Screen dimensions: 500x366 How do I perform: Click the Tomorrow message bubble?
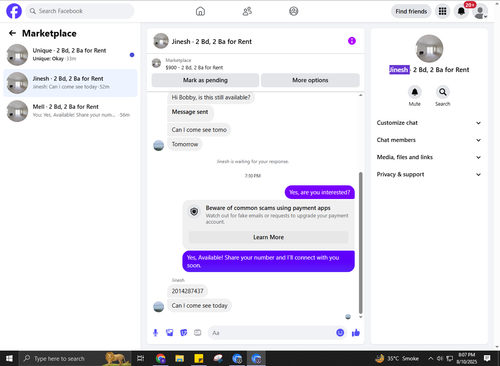click(185, 144)
